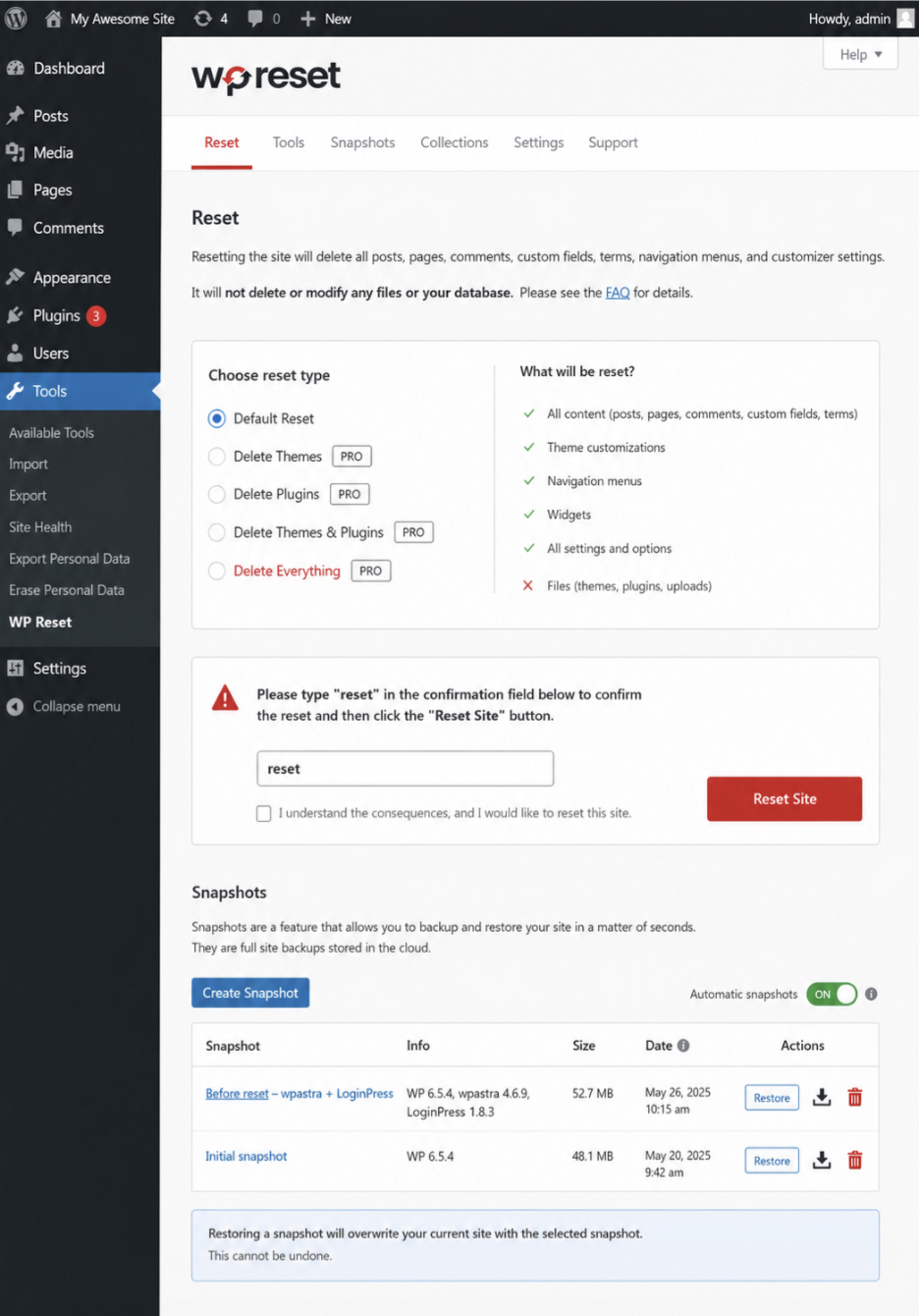Check the I understand the consequences checkbox
The image size is (919, 1316).
tap(264, 813)
